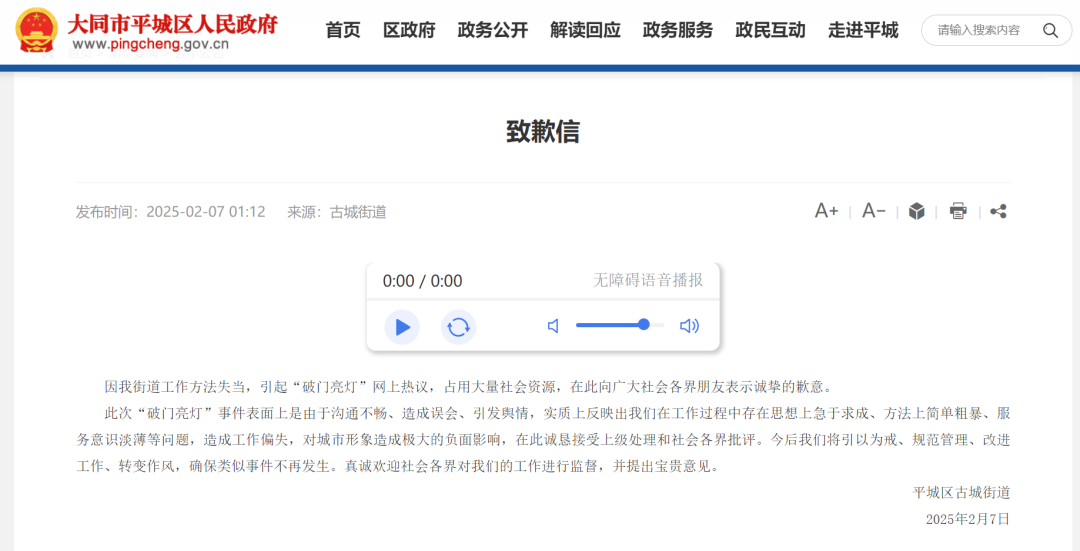Click the cube icon in article toolbar
Screen dimensions: 1080x551
916,211
